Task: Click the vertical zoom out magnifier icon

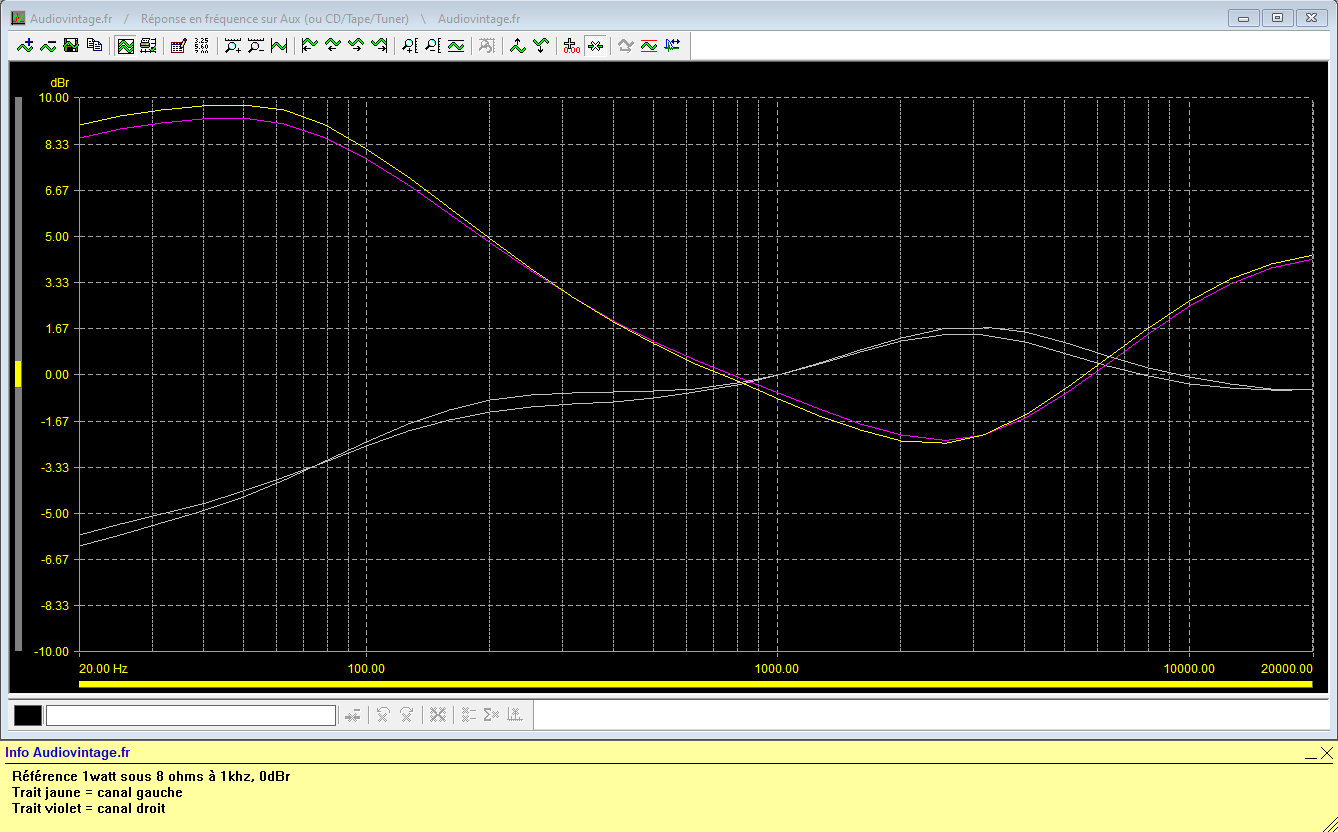Action: pos(432,45)
